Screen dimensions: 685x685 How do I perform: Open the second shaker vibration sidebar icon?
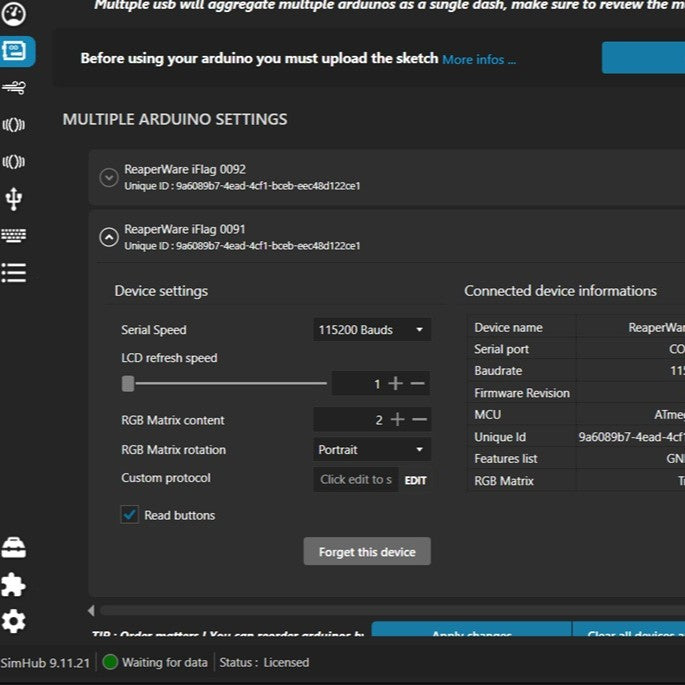pyautogui.click(x=14, y=162)
